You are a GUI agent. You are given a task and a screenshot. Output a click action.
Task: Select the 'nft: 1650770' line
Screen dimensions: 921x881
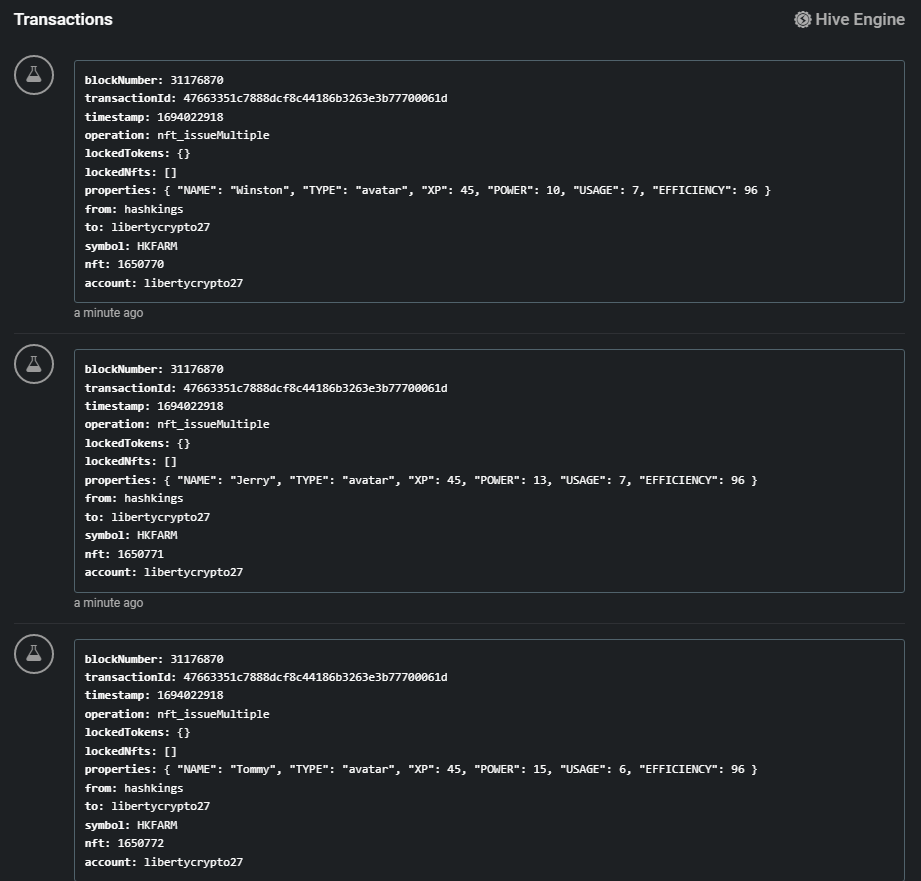[125, 264]
